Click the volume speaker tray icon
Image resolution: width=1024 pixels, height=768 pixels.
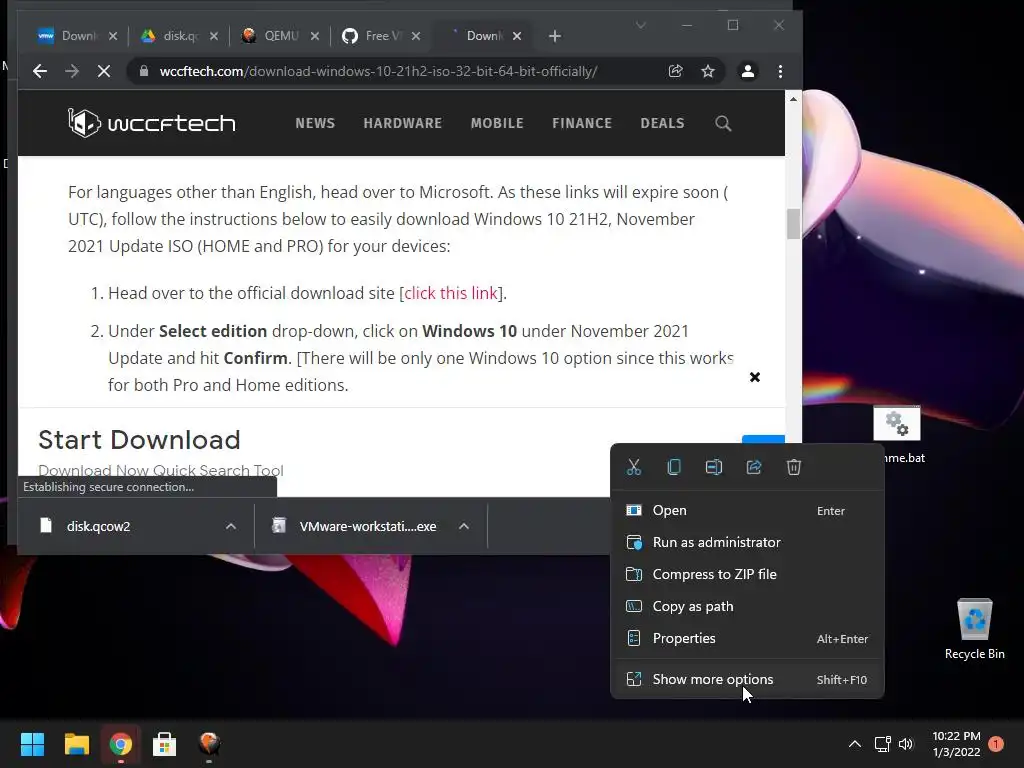click(906, 744)
